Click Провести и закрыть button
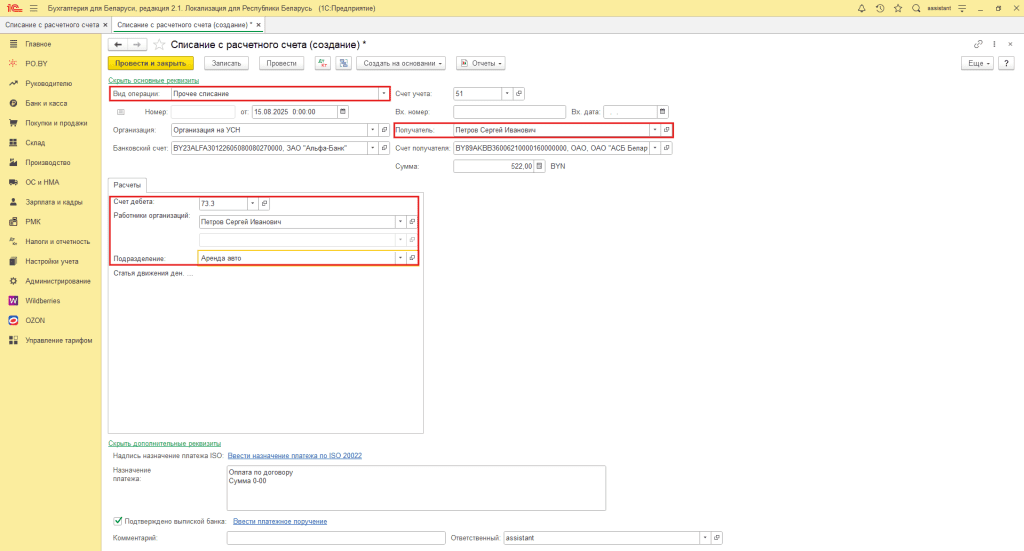Screen dimensions: 1024x551 tap(150, 63)
